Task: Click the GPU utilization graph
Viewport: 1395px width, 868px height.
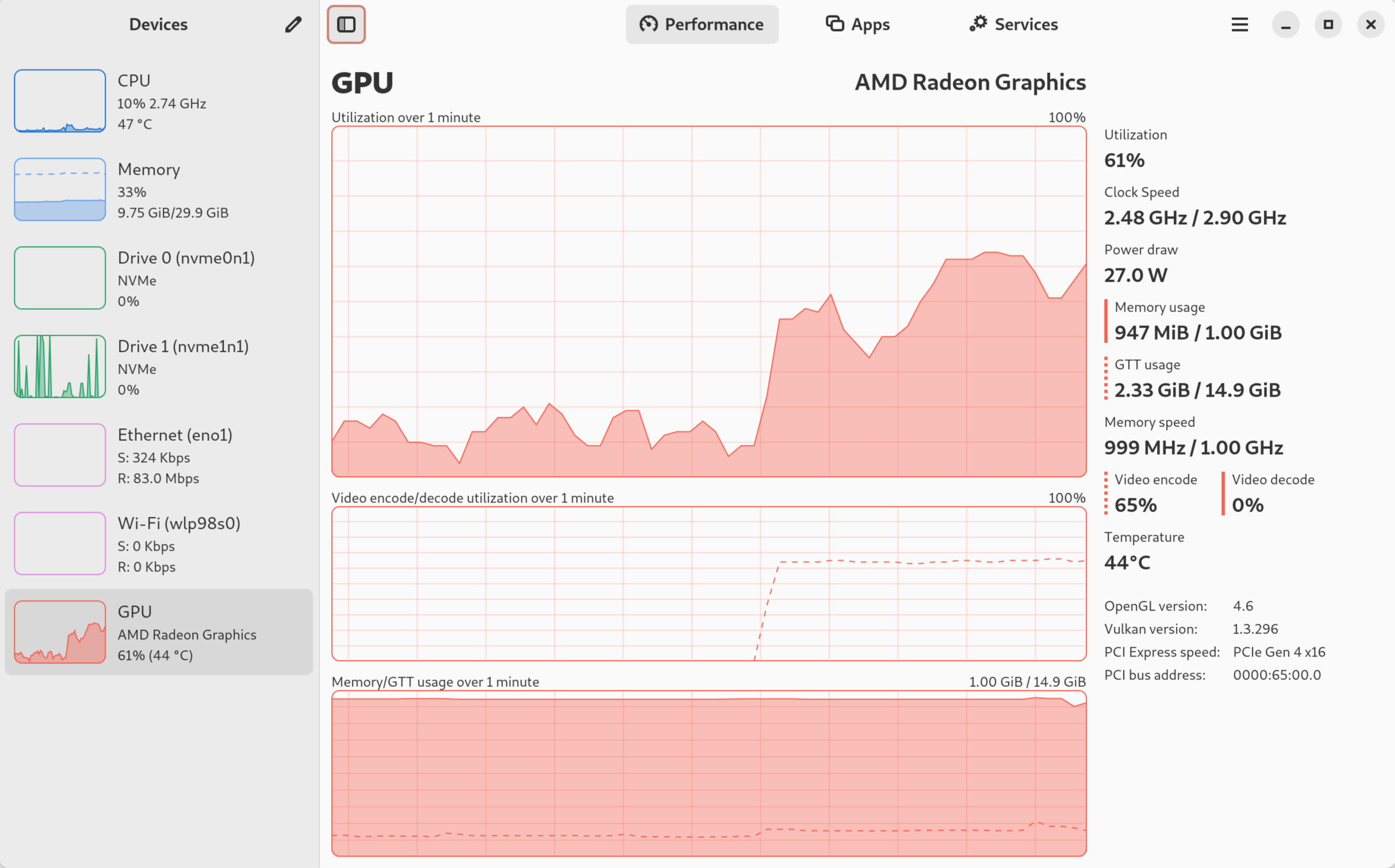Action: (708, 302)
